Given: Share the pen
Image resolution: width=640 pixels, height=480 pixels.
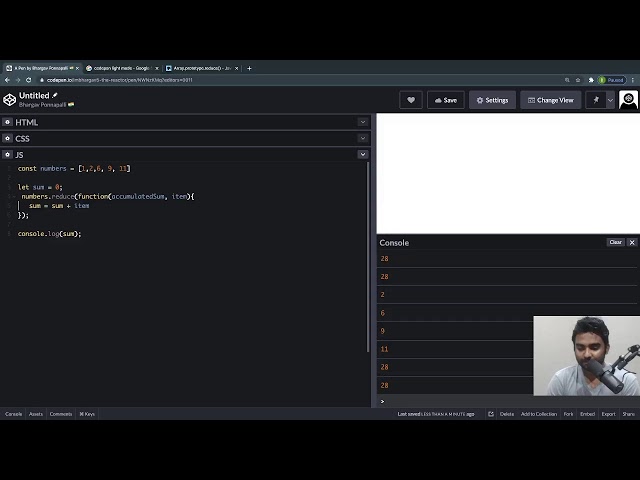Looking at the screenshot, I should click(x=629, y=414).
